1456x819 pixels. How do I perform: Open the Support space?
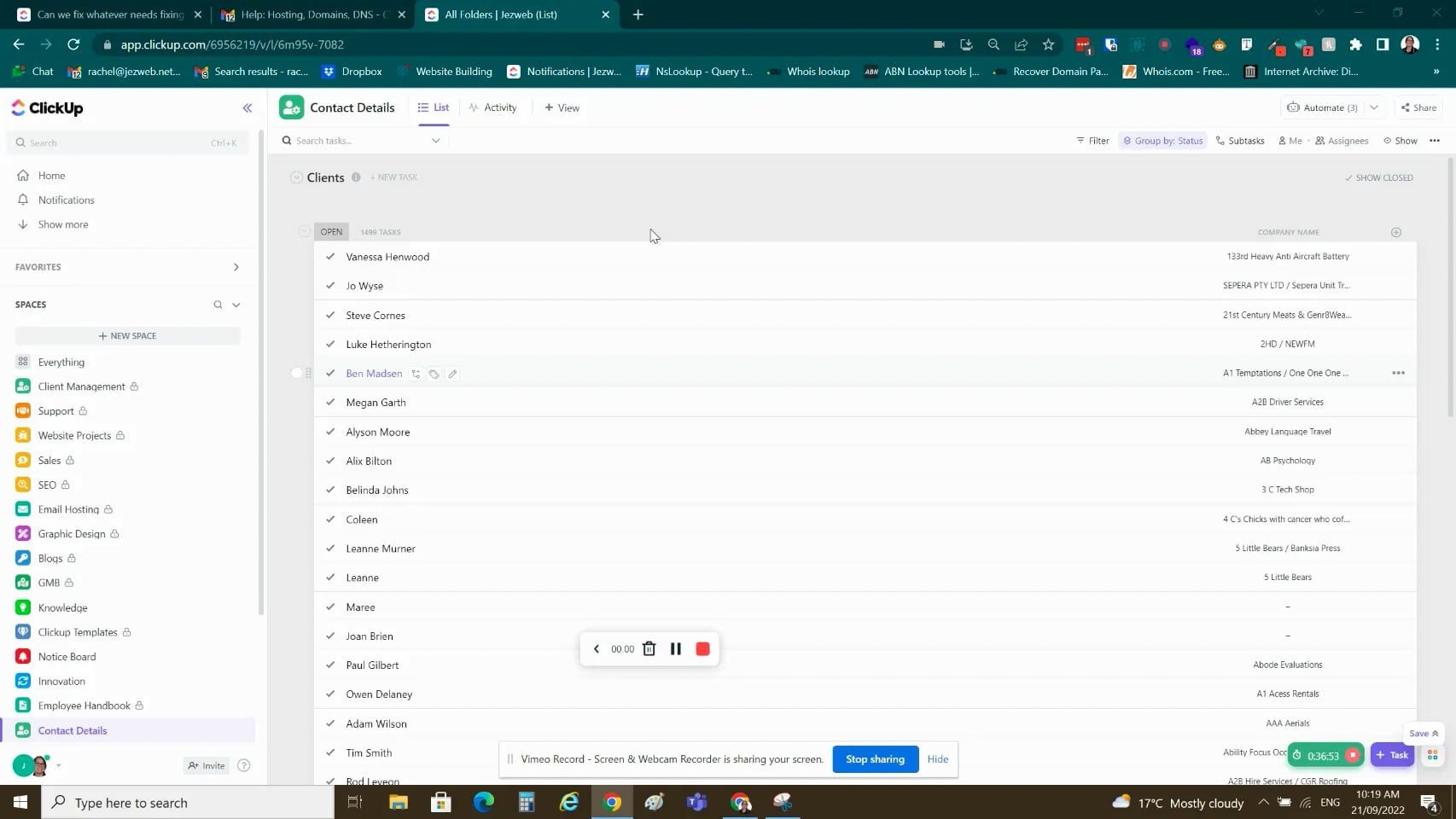pos(55,411)
